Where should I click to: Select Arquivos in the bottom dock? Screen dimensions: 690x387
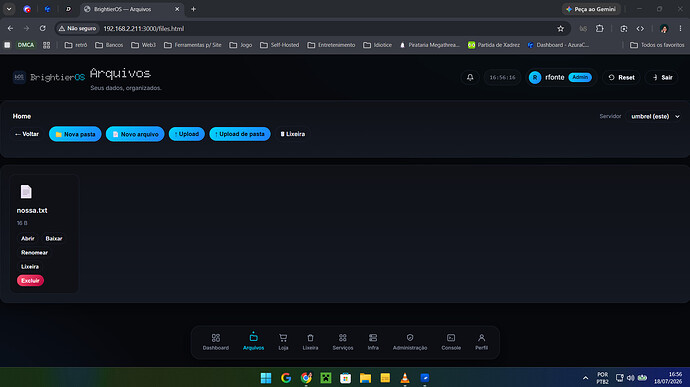(253, 342)
